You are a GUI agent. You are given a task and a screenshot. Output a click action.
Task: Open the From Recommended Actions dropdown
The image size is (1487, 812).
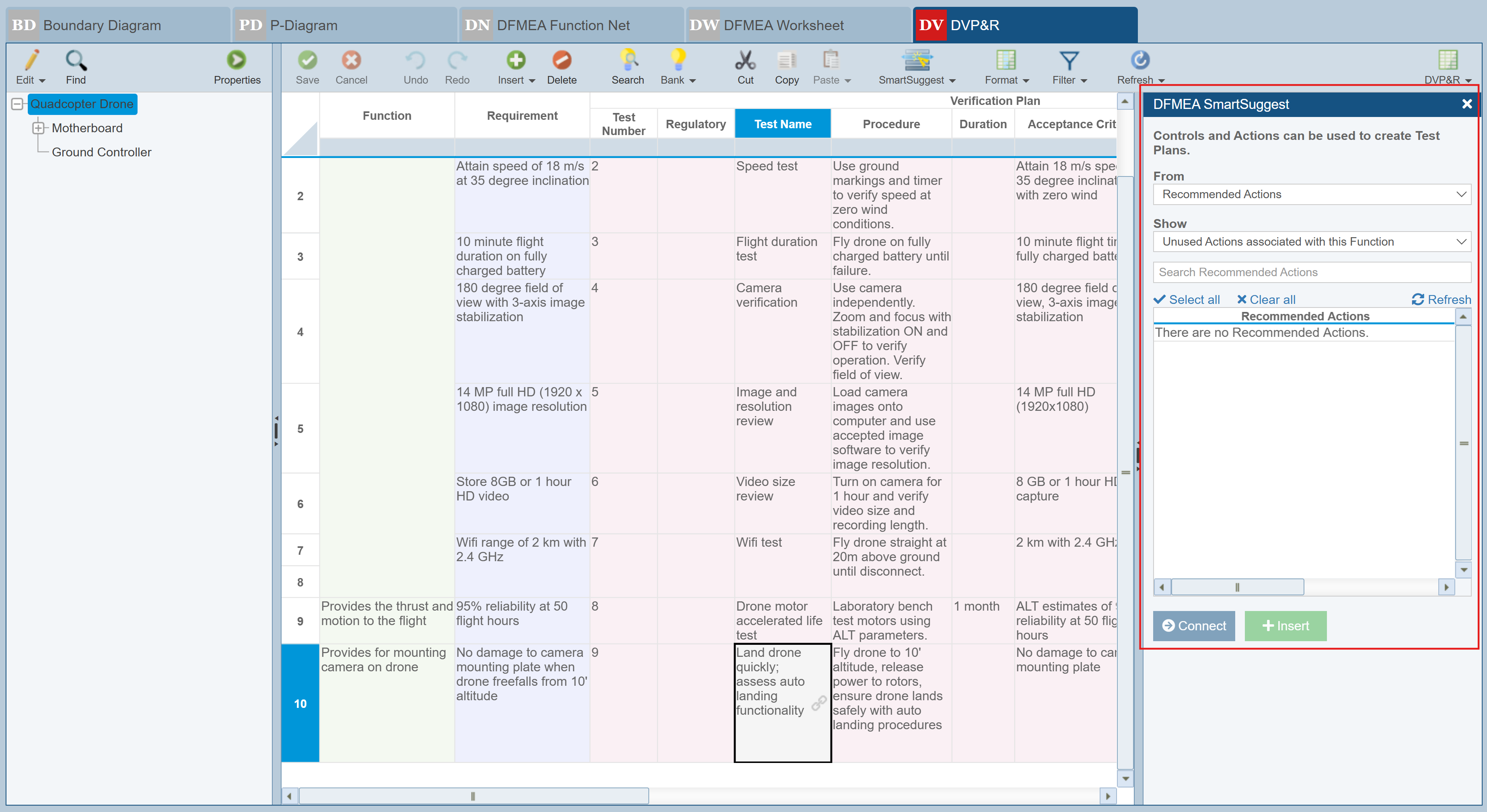pyautogui.click(x=1311, y=195)
